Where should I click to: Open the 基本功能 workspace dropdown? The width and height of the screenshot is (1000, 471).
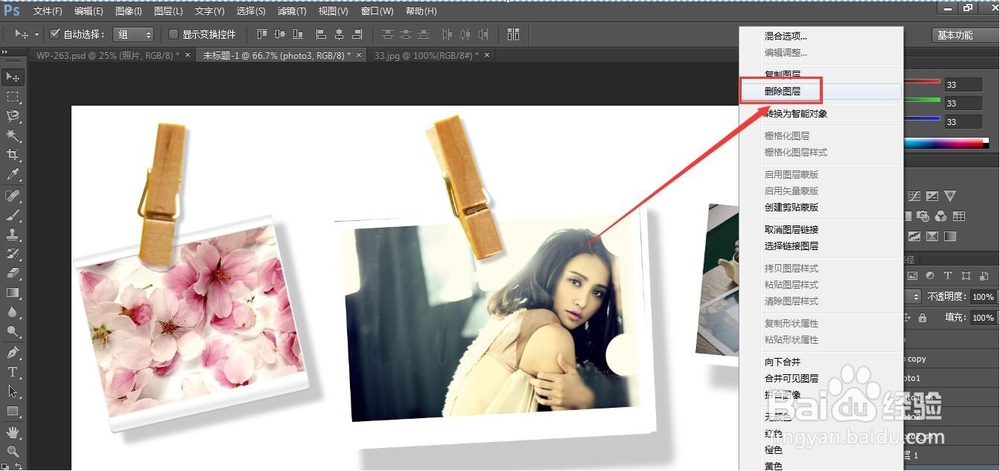[x=964, y=35]
